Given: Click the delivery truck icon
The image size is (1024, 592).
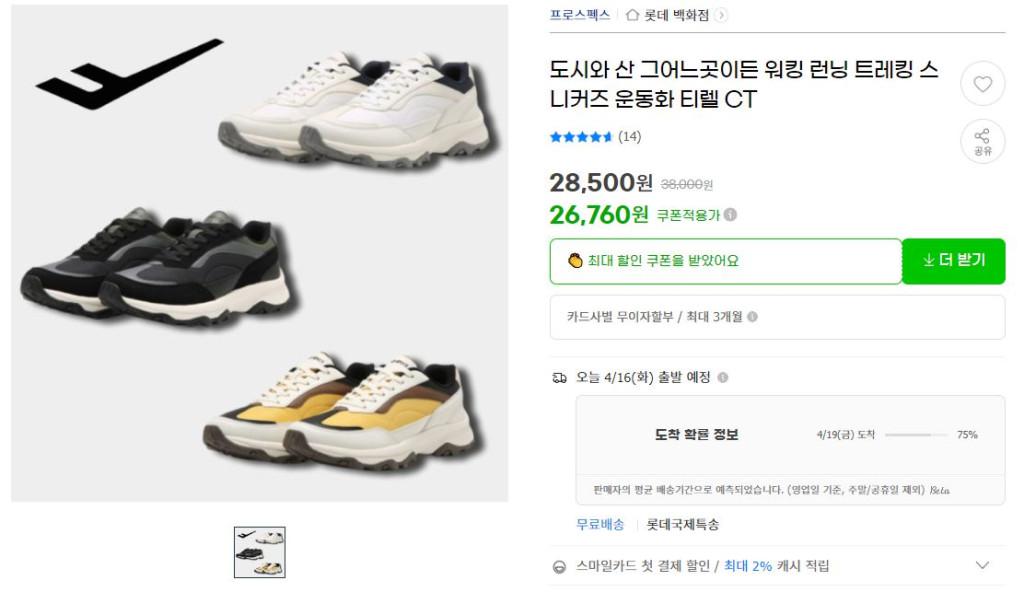Looking at the screenshot, I should tap(560, 378).
